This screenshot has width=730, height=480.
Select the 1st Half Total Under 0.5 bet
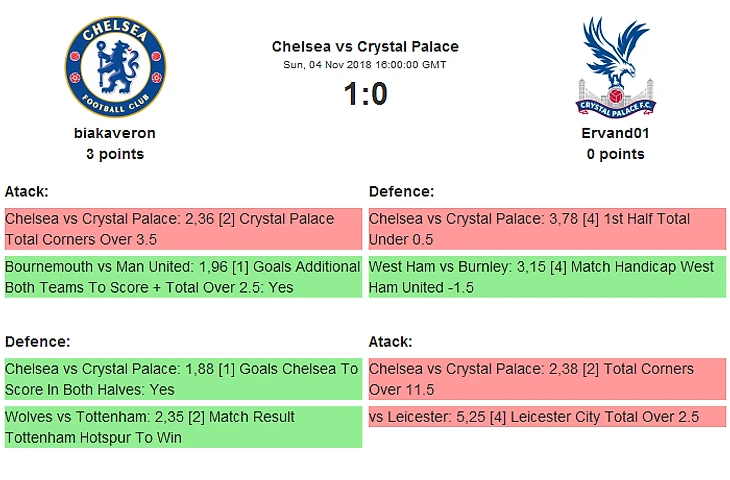[547, 229]
